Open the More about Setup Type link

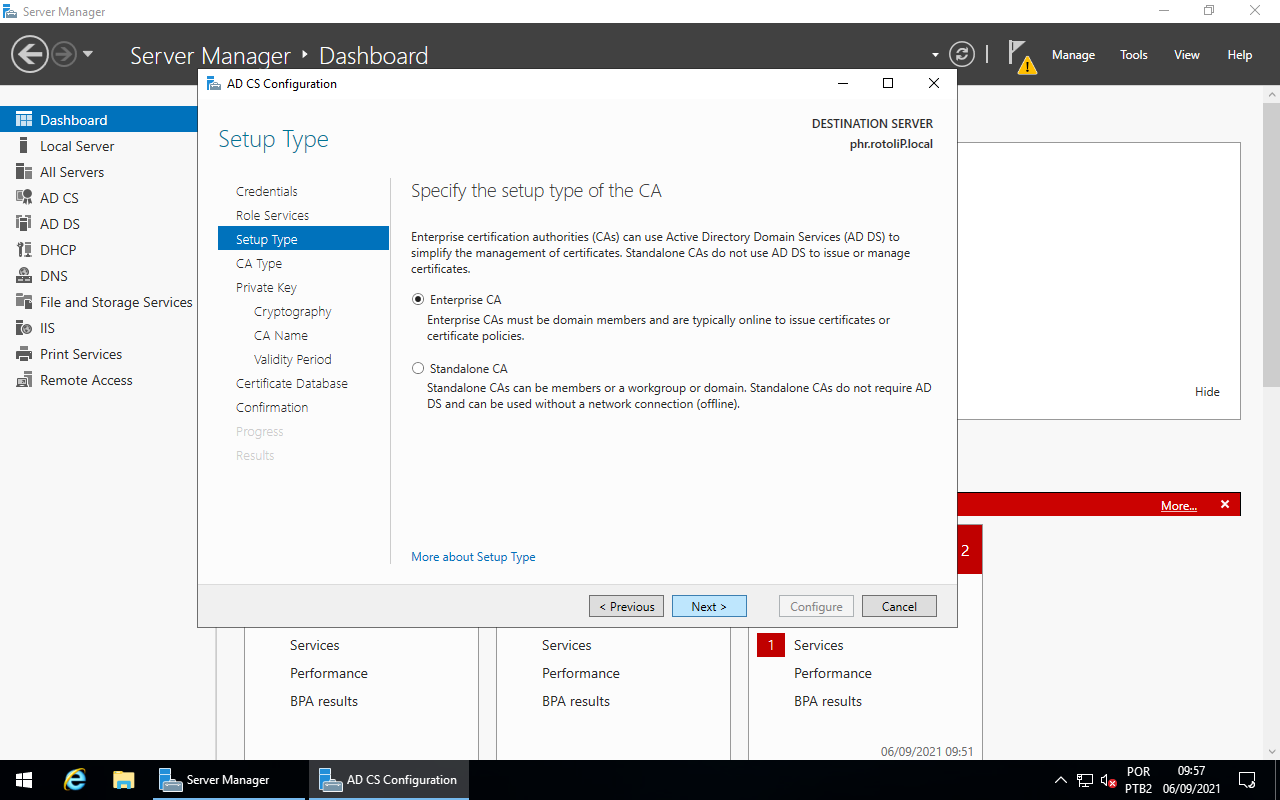click(x=472, y=556)
